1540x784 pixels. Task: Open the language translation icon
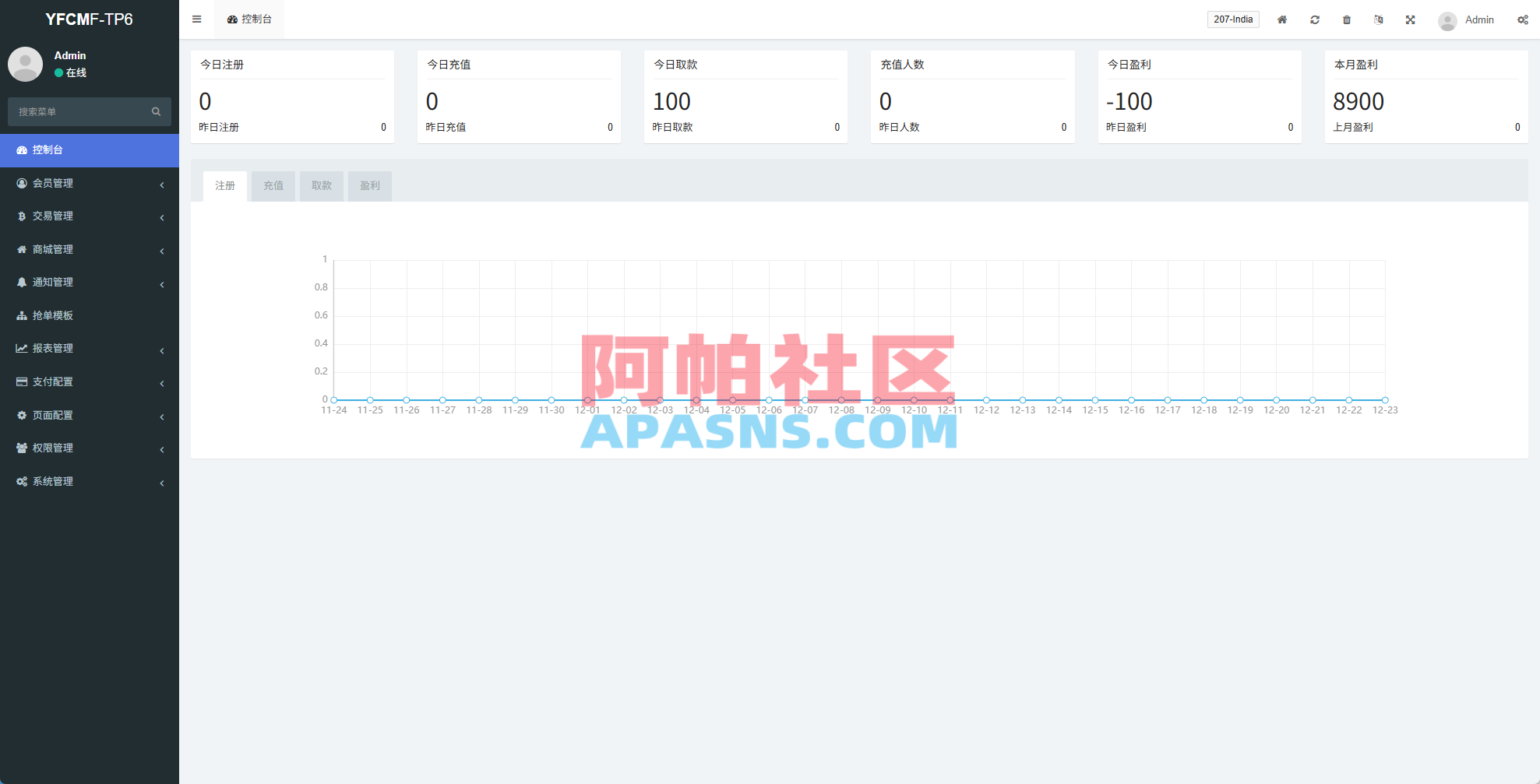pos(1379,19)
